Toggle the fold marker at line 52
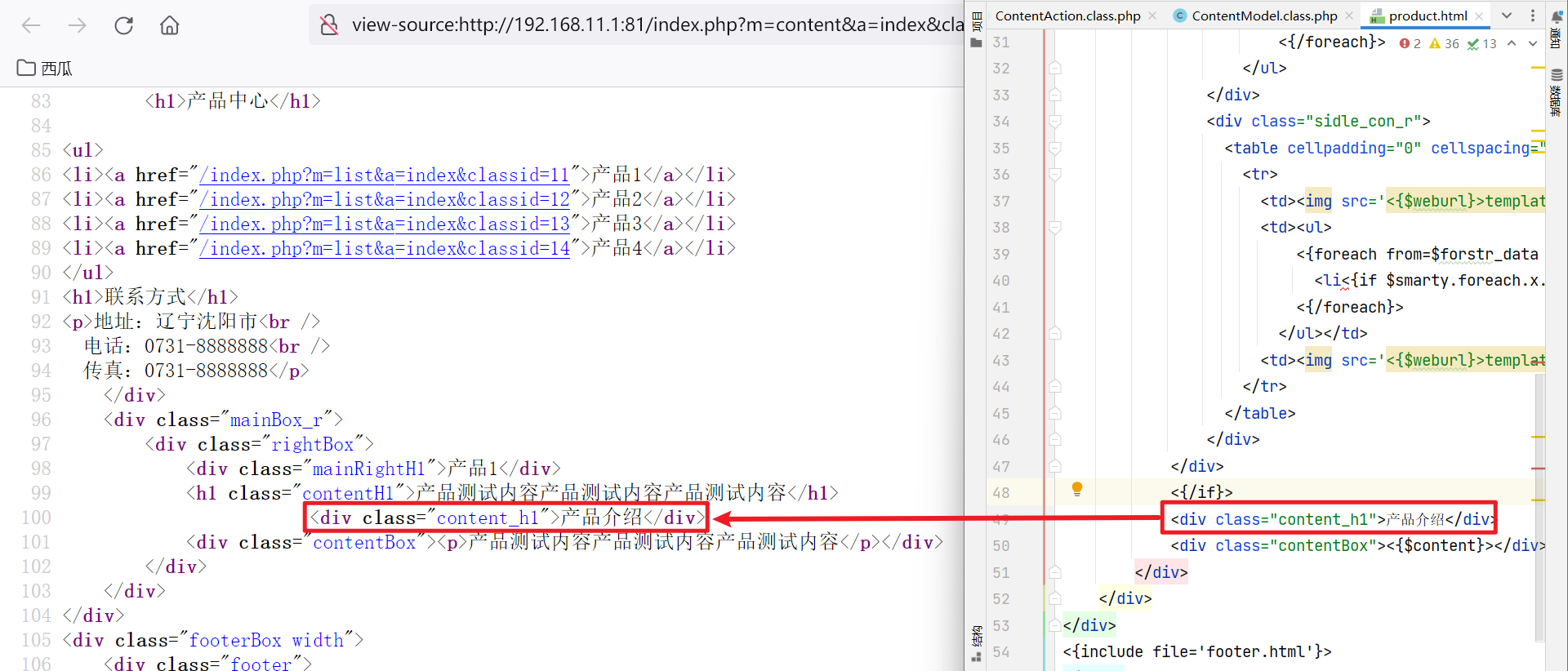Screen dimensions: 1568x671 (x=1055, y=599)
